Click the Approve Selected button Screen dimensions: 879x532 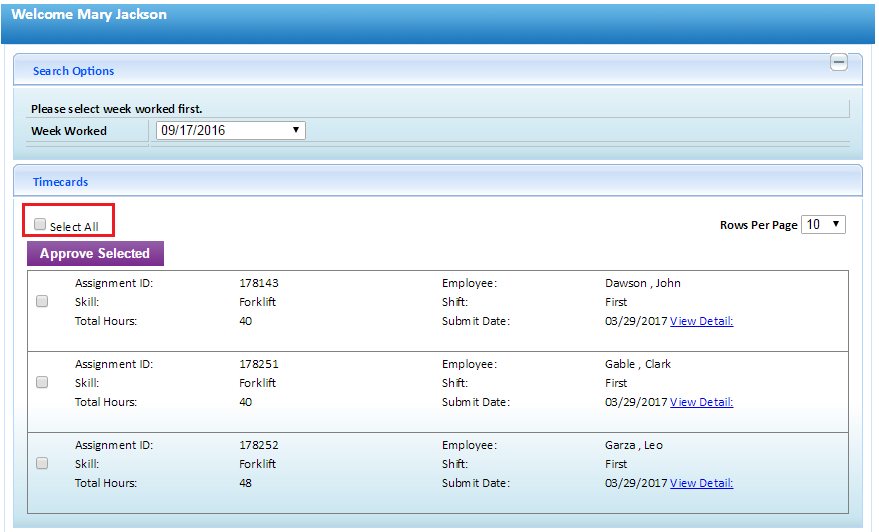[95, 253]
